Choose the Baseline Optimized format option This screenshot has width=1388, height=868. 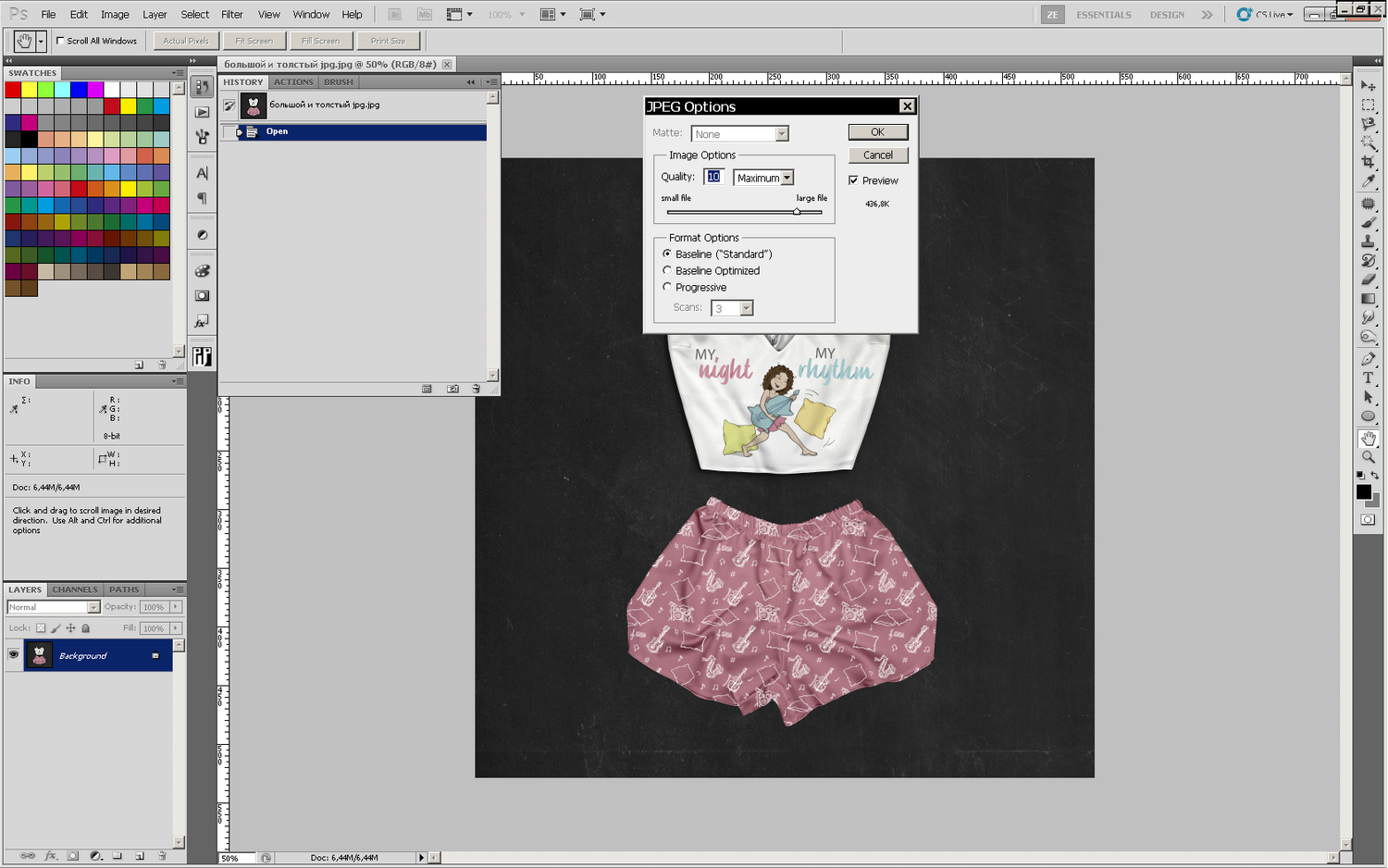(667, 271)
